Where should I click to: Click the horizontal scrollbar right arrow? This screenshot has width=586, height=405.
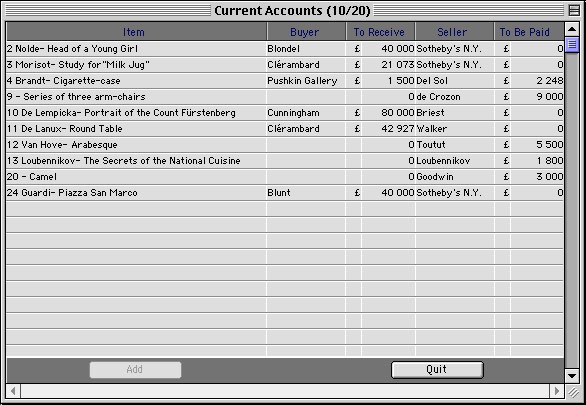557,391
